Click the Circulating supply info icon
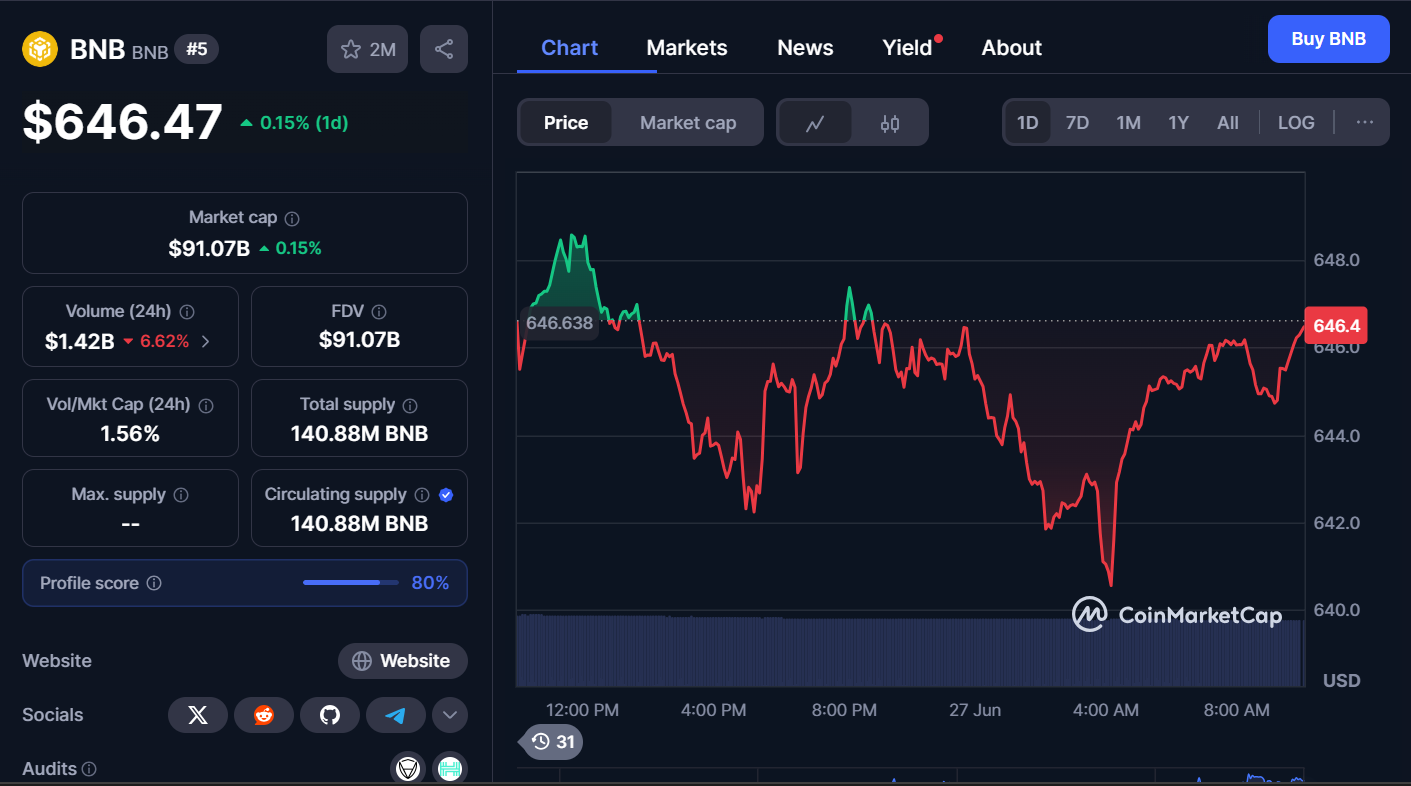This screenshot has height=786, width=1411. pos(422,495)
